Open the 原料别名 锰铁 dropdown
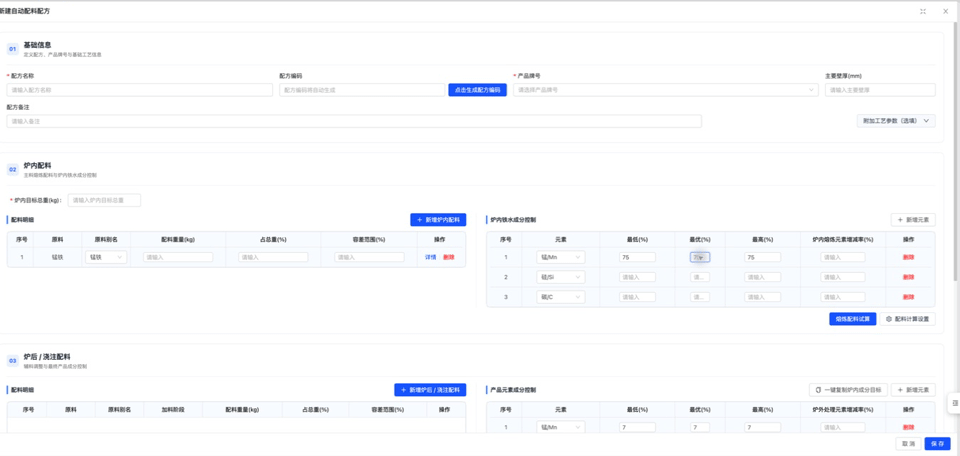The width and height of the screenshot is (960, 456). coord(107,258)
